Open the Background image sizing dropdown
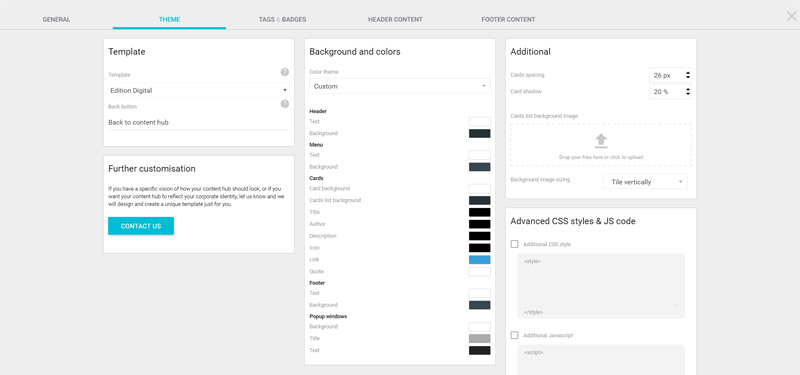This screenshot has width=800, height=375. coord(645,182)
